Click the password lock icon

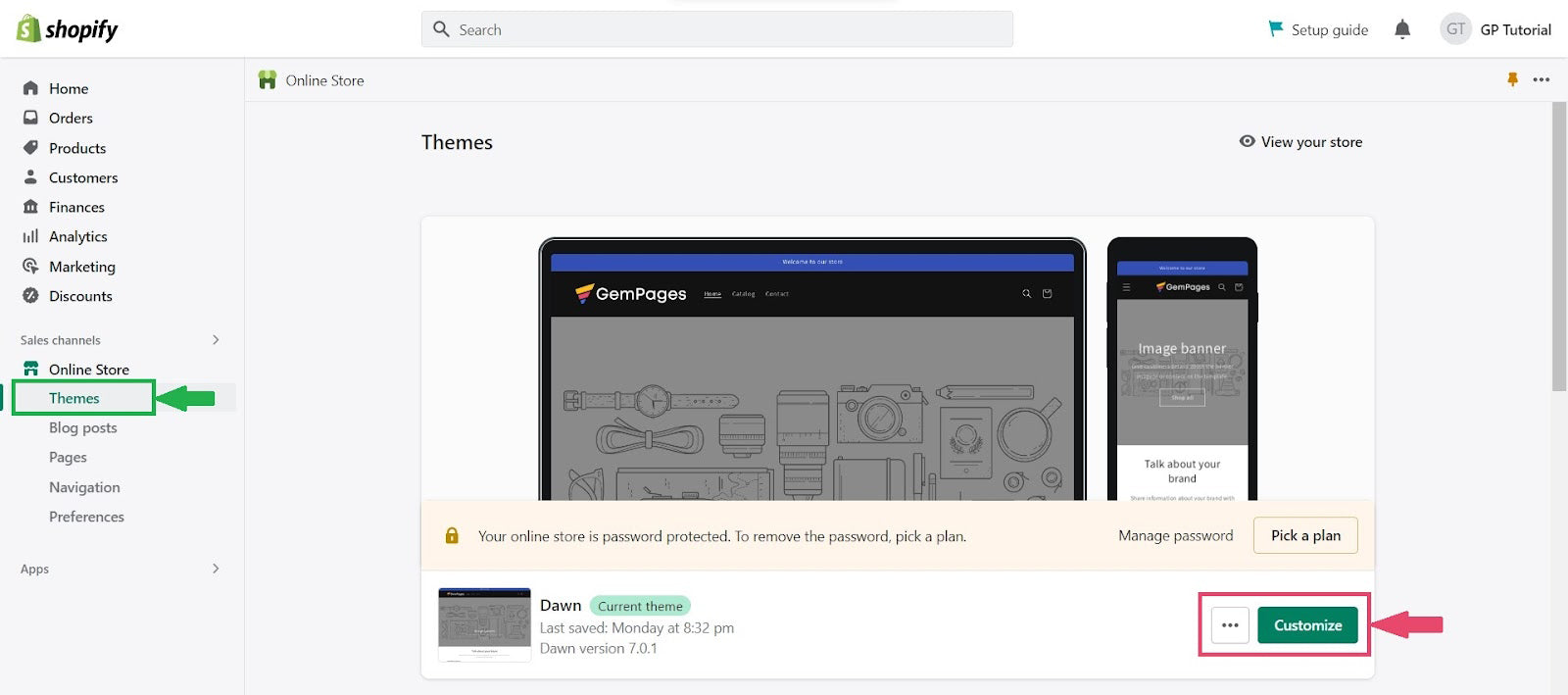452,535
